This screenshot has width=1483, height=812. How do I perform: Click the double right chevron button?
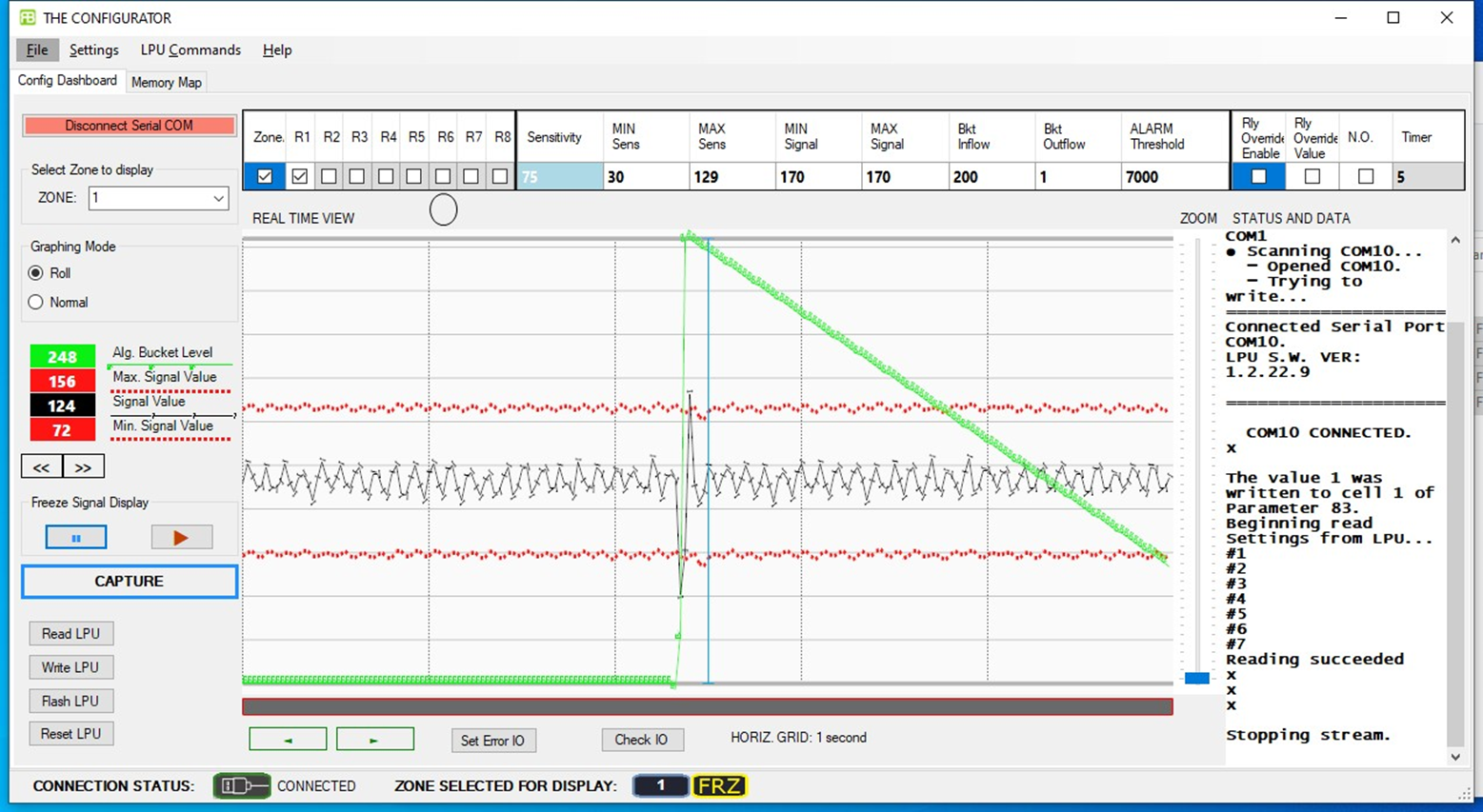pyautogui.click(x=84, y=467)
